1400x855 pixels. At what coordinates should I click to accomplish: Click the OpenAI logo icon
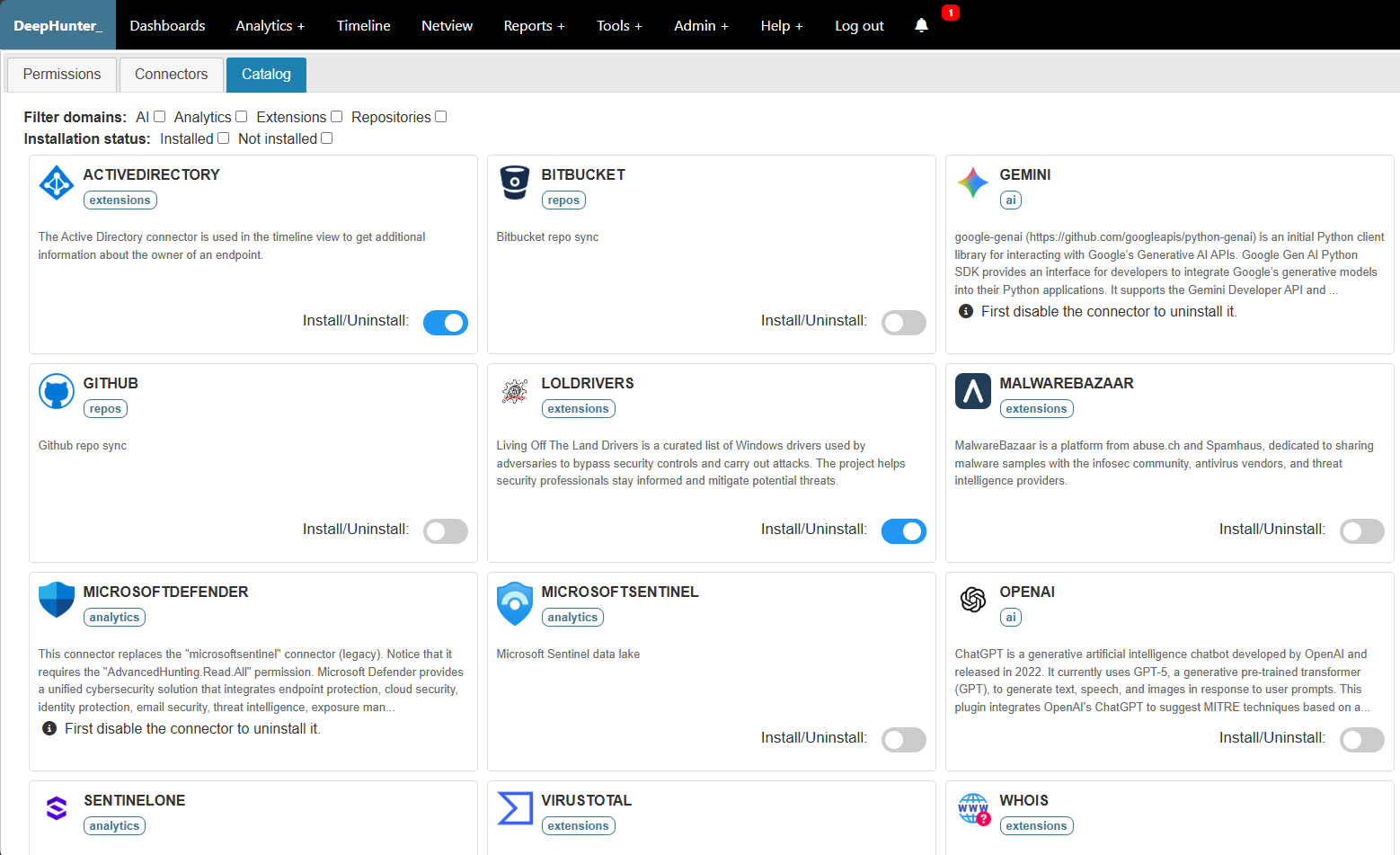point(973,599)
